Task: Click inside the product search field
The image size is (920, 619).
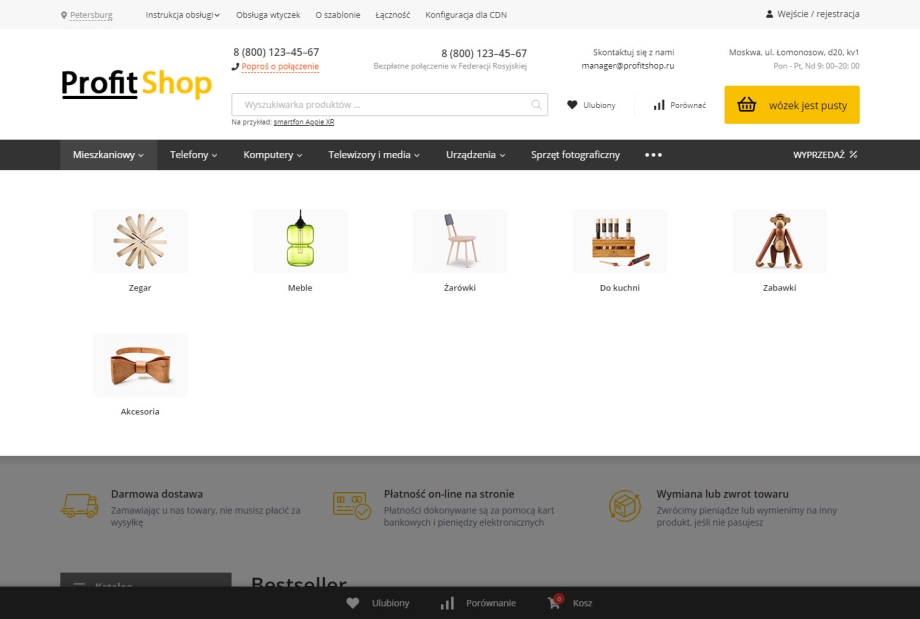Action: pos(381,104)
